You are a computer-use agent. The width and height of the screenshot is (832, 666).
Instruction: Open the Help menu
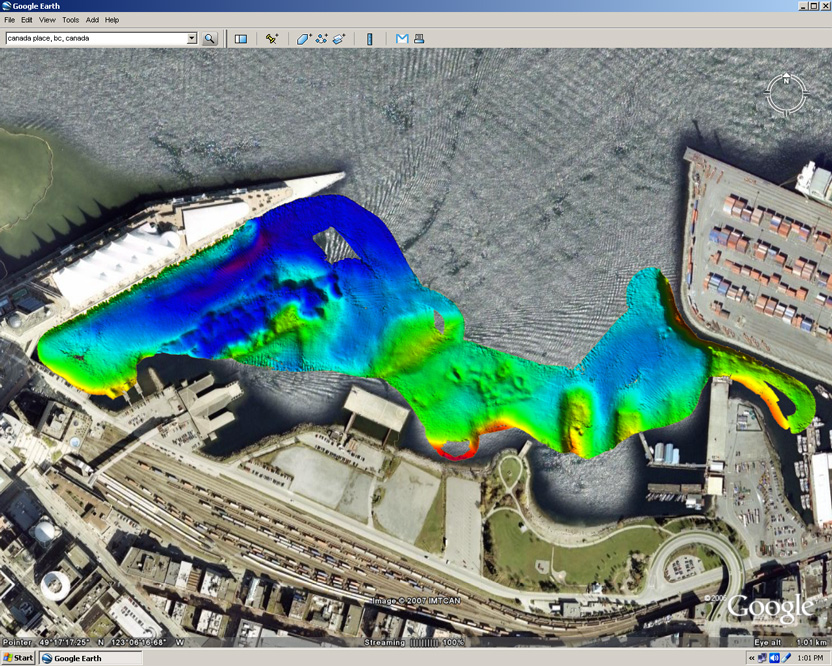tap(112, 20)
